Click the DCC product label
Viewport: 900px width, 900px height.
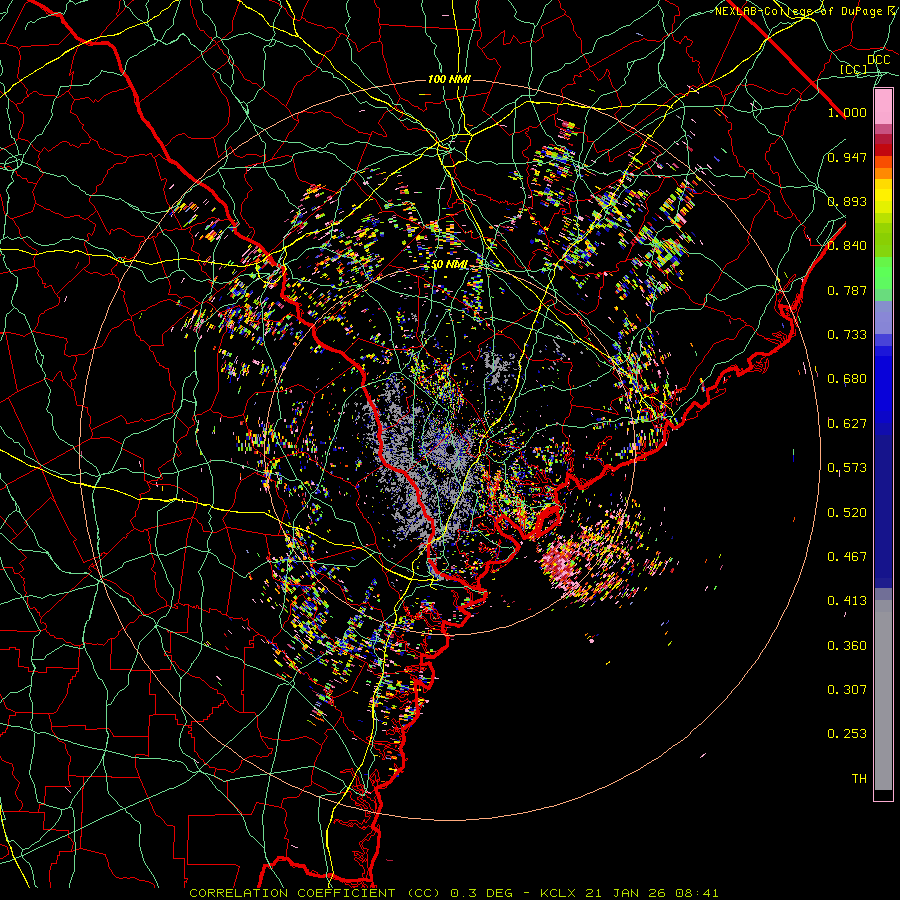point(878,60)
